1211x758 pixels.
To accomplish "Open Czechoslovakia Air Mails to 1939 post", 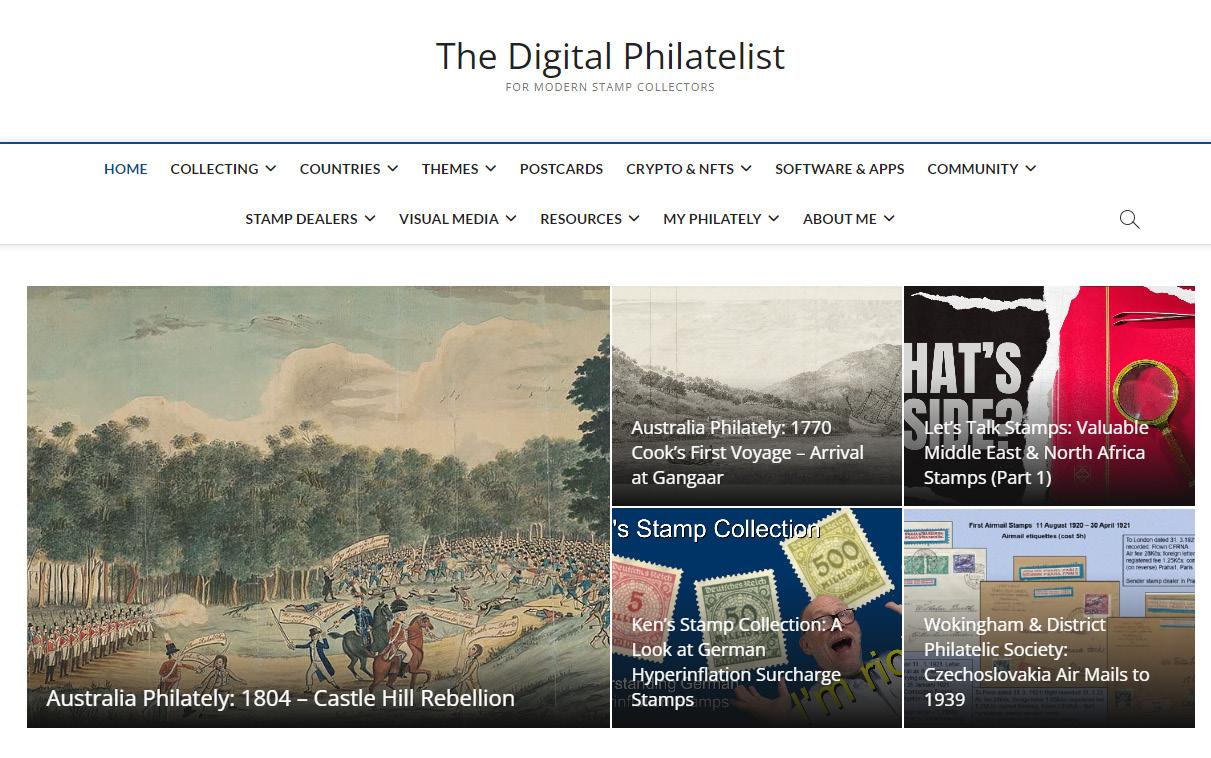I will pos(1036,662).
